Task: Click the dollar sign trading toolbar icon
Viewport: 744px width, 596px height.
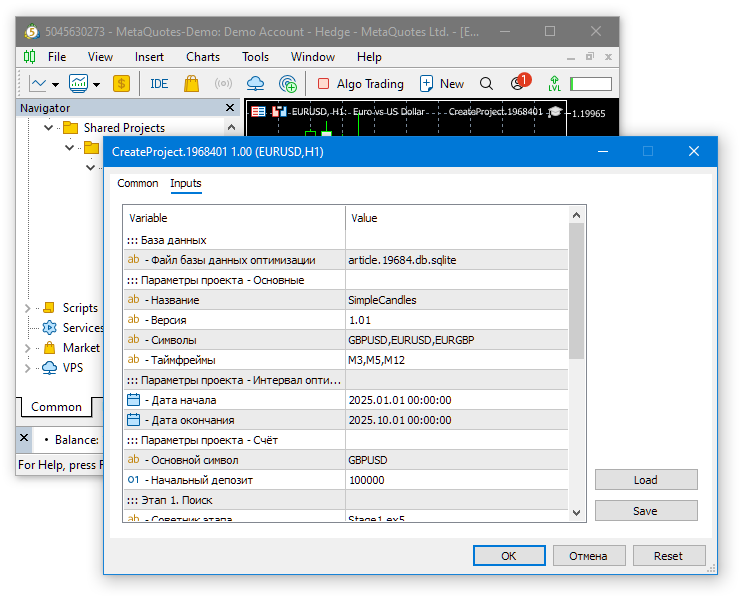Action: pyautogui.click(x=122, y=84)
